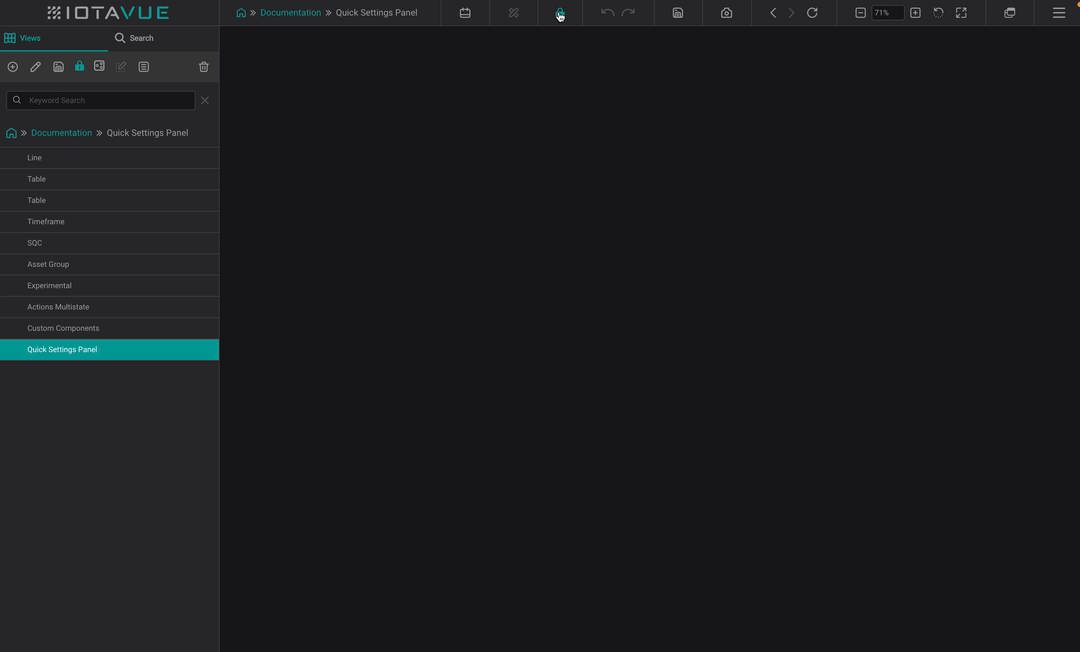The image size is (1080, 652).
Task: Add a new view with the plus-circle icon
Action: click(x=12, y=67)
